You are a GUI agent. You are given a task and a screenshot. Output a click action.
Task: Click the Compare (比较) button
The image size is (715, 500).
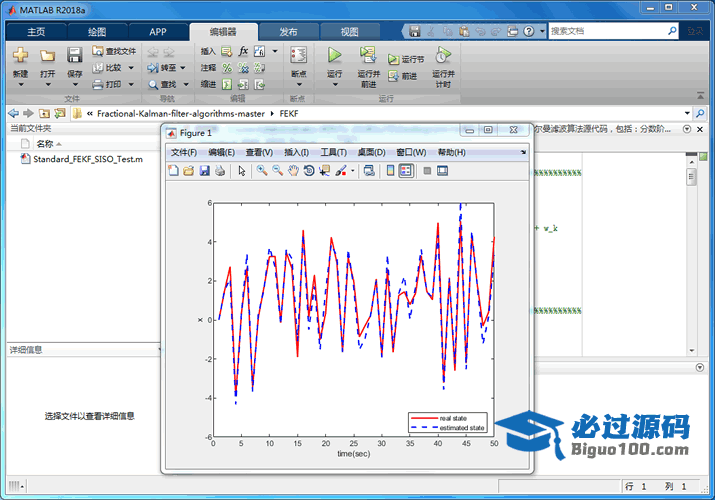(108, 68)
